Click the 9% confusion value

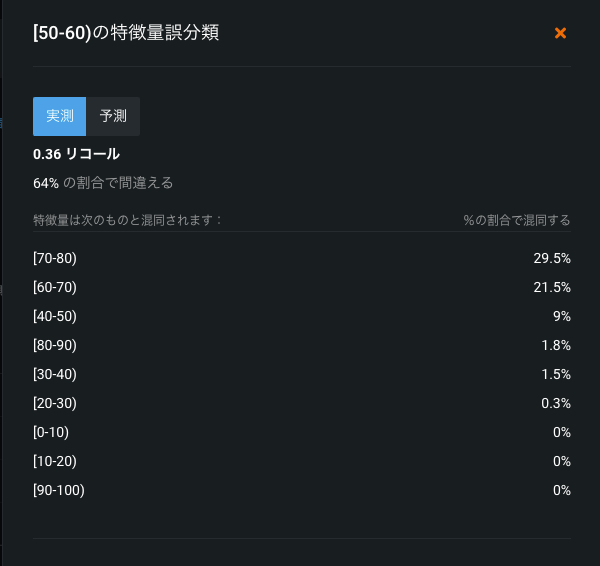pos(561,316)
